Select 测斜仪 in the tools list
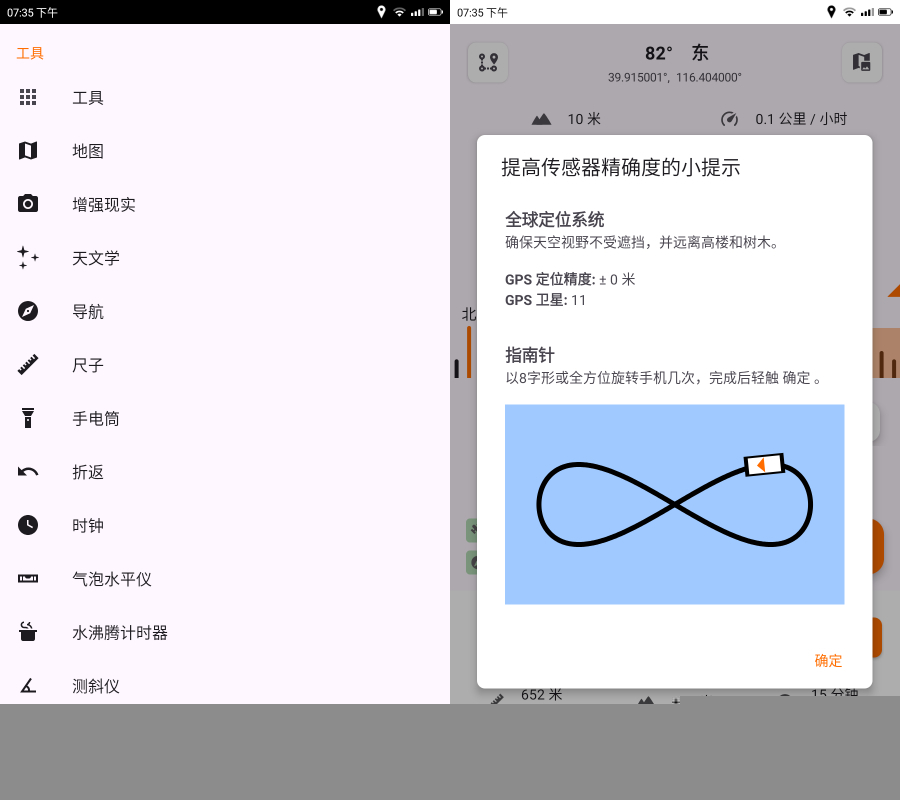 pyautogui.click(x=96, y=686)
